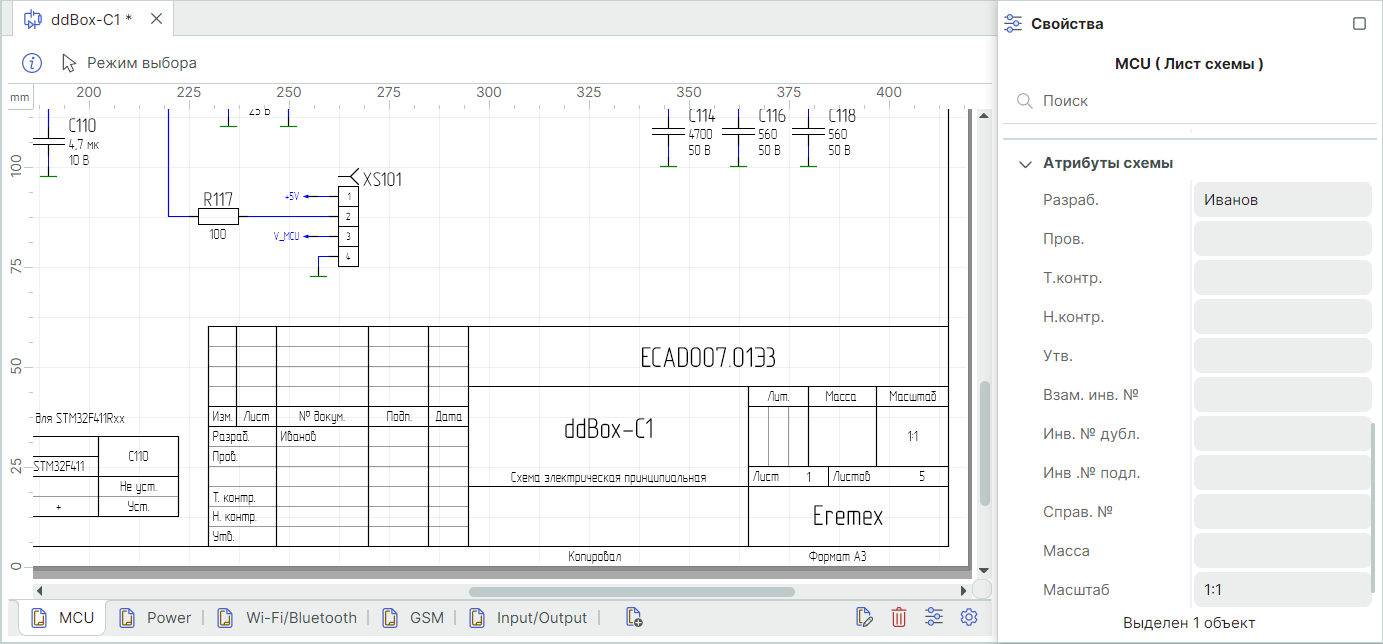Click the Утв. input field
The height and width of the screenshot is (644, 1383).
coord(1282,356)
